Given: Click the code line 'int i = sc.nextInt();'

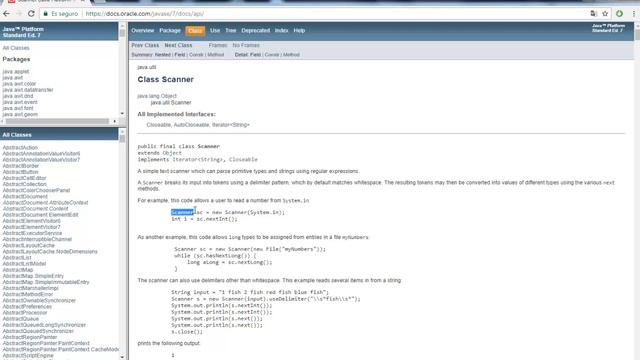Looking at the screenshot, I should [x=204, y=219].
